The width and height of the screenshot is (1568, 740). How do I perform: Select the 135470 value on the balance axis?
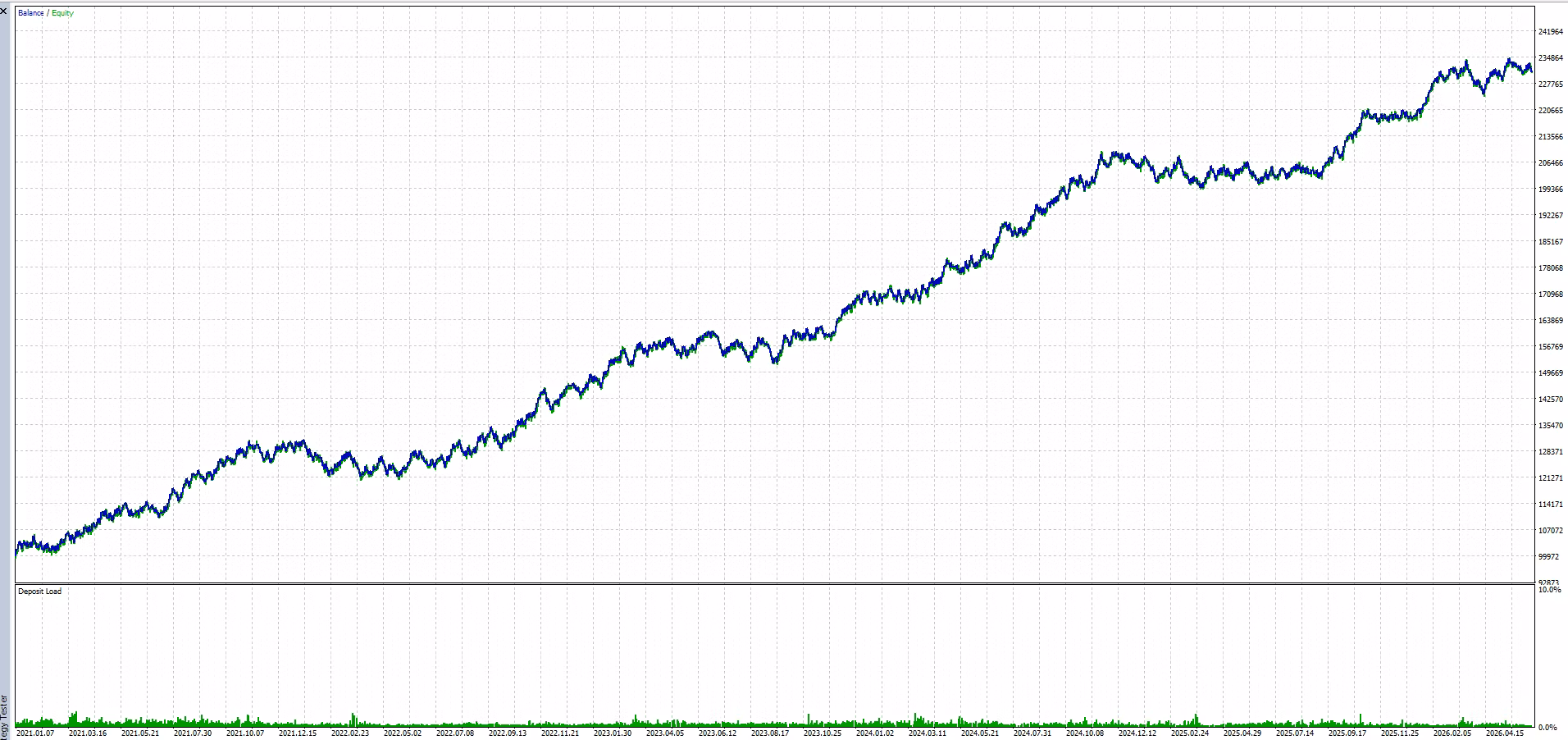pos(1550,426)
